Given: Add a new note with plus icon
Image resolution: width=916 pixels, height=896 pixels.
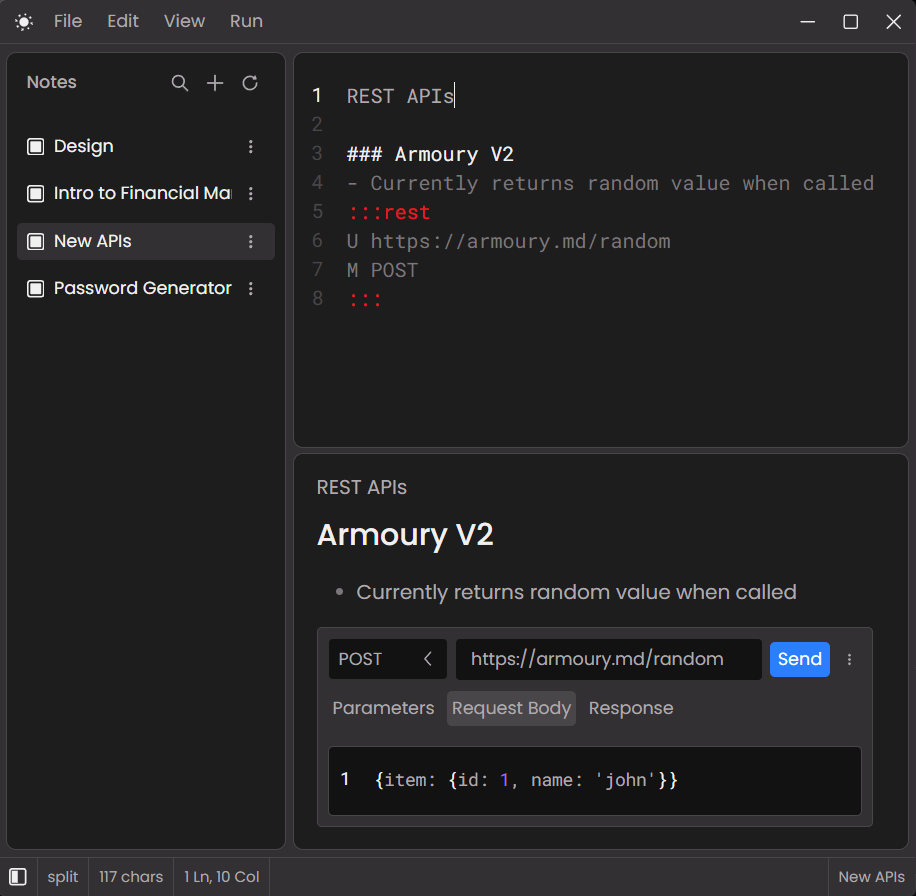Looking at the screenshot, I should [x=215, y=83].
